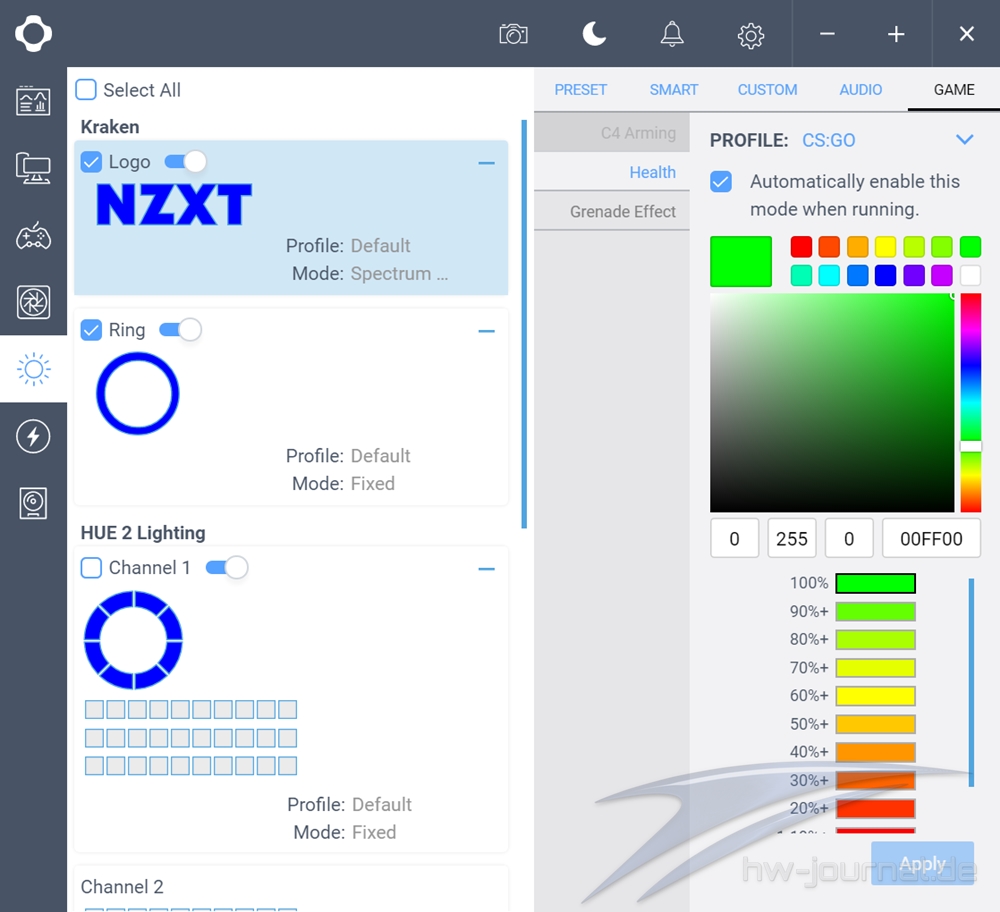Viewport: 1000px width, 912px height.
Task: Check the Channel 1 checkbox
Action: pos(91,568)
